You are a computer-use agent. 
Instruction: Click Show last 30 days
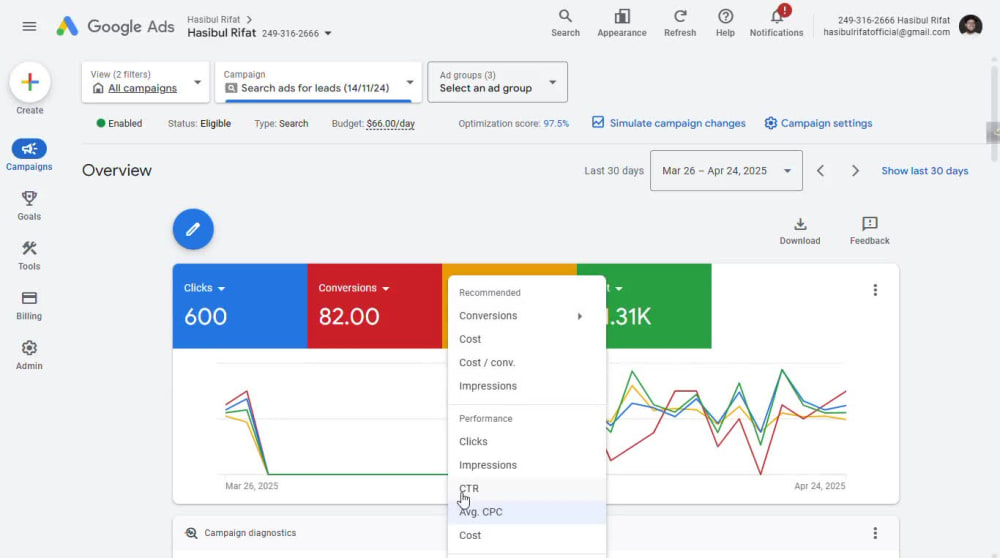pyautogui.click(x=925, y=171)
